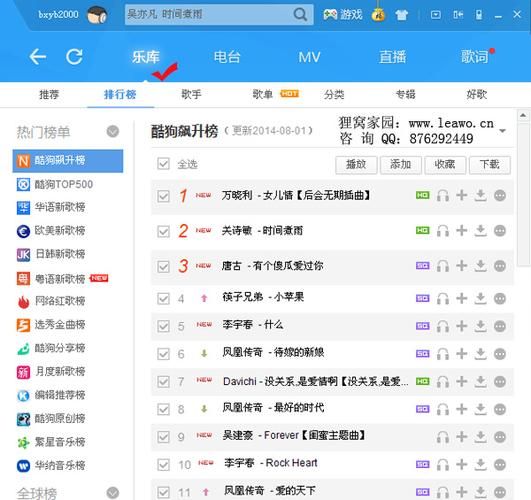The width and height of the screenshot is (531, 500).
Task: Listen to 李宇春 什么 via headphone icon
Action: 443,326
